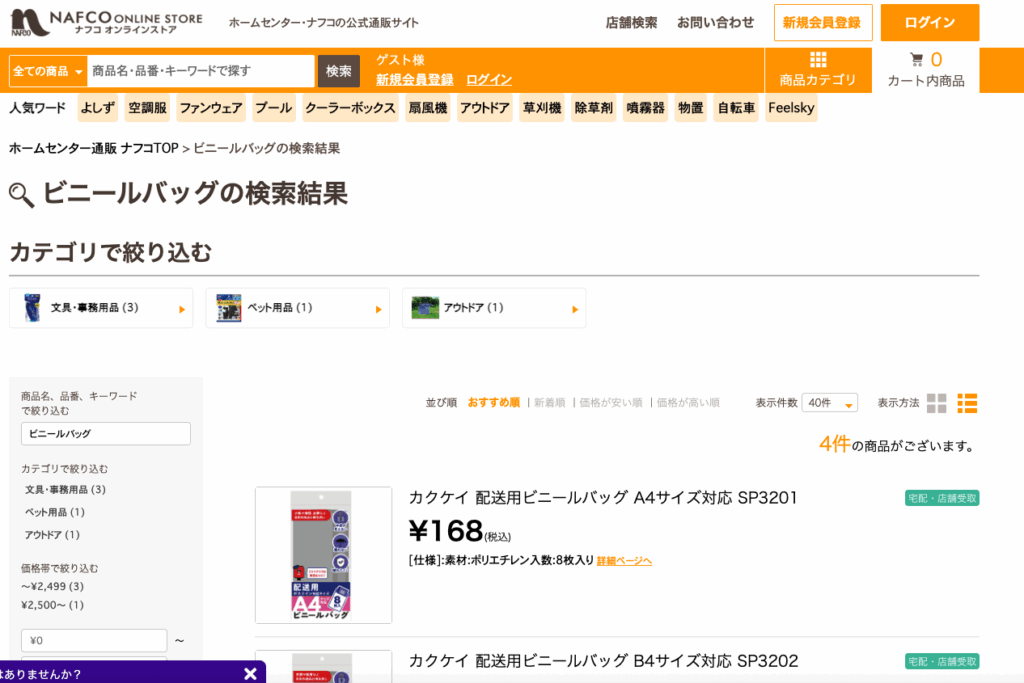The image size is (1024, 683).
Task: Sort results by 価格が高い順
Action: pos(688,403)
